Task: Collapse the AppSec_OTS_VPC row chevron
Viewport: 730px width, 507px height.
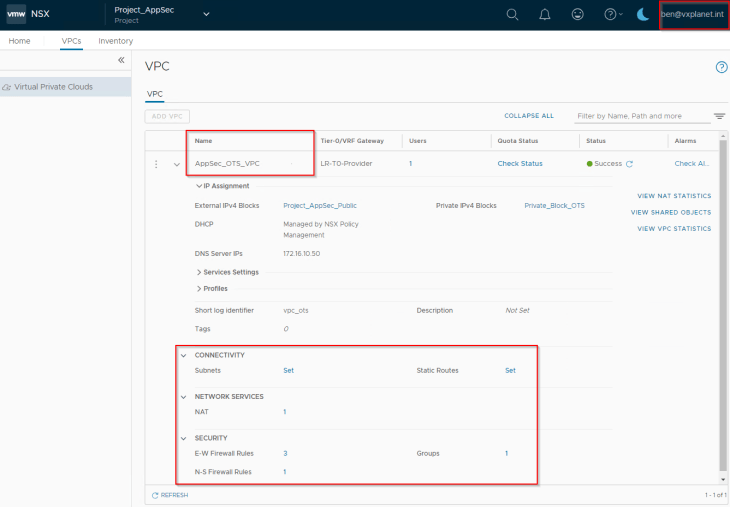Action: coord(177,164)
